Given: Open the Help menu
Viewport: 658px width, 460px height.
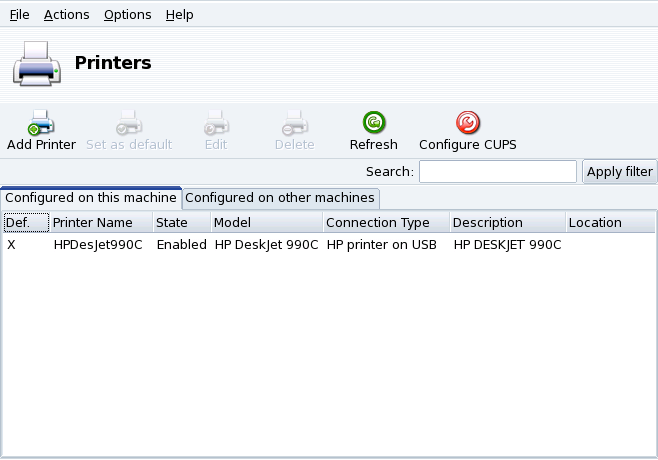Looking at the screenshot, I should point(179,15).
